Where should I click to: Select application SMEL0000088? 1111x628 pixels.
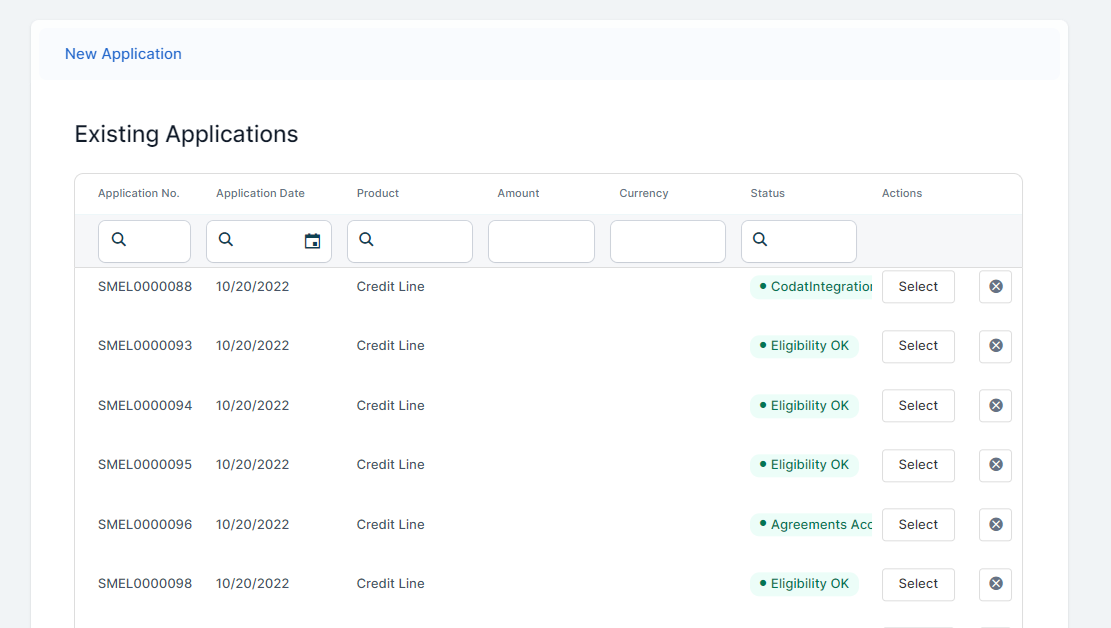(917, 287)
